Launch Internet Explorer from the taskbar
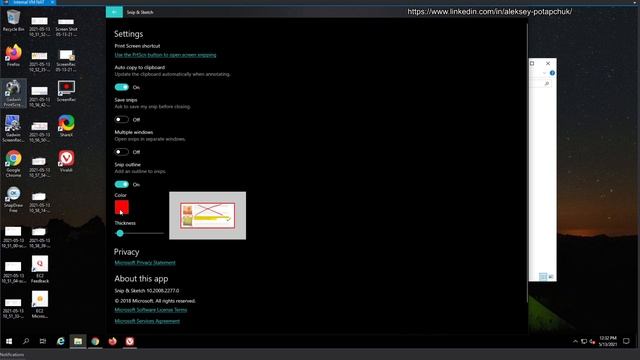The width and height of the screenshot is (640, 360). tap(60, 341)
